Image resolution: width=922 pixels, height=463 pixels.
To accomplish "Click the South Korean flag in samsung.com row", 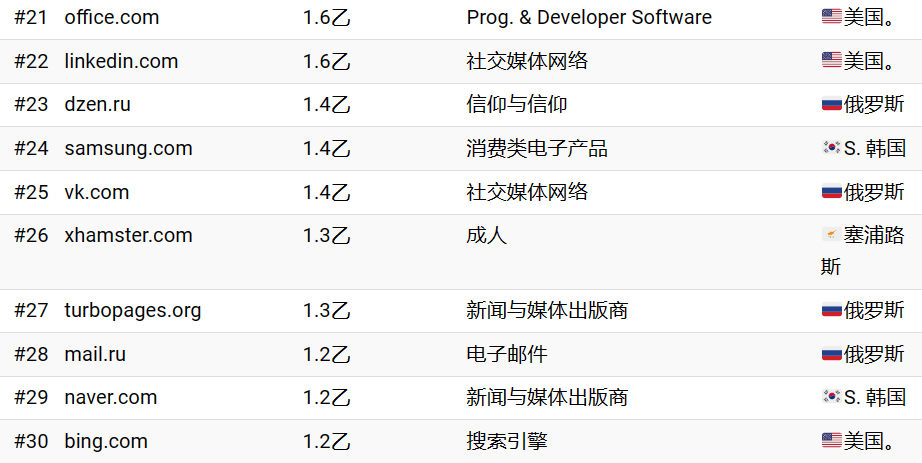I will tap(831, 148).
